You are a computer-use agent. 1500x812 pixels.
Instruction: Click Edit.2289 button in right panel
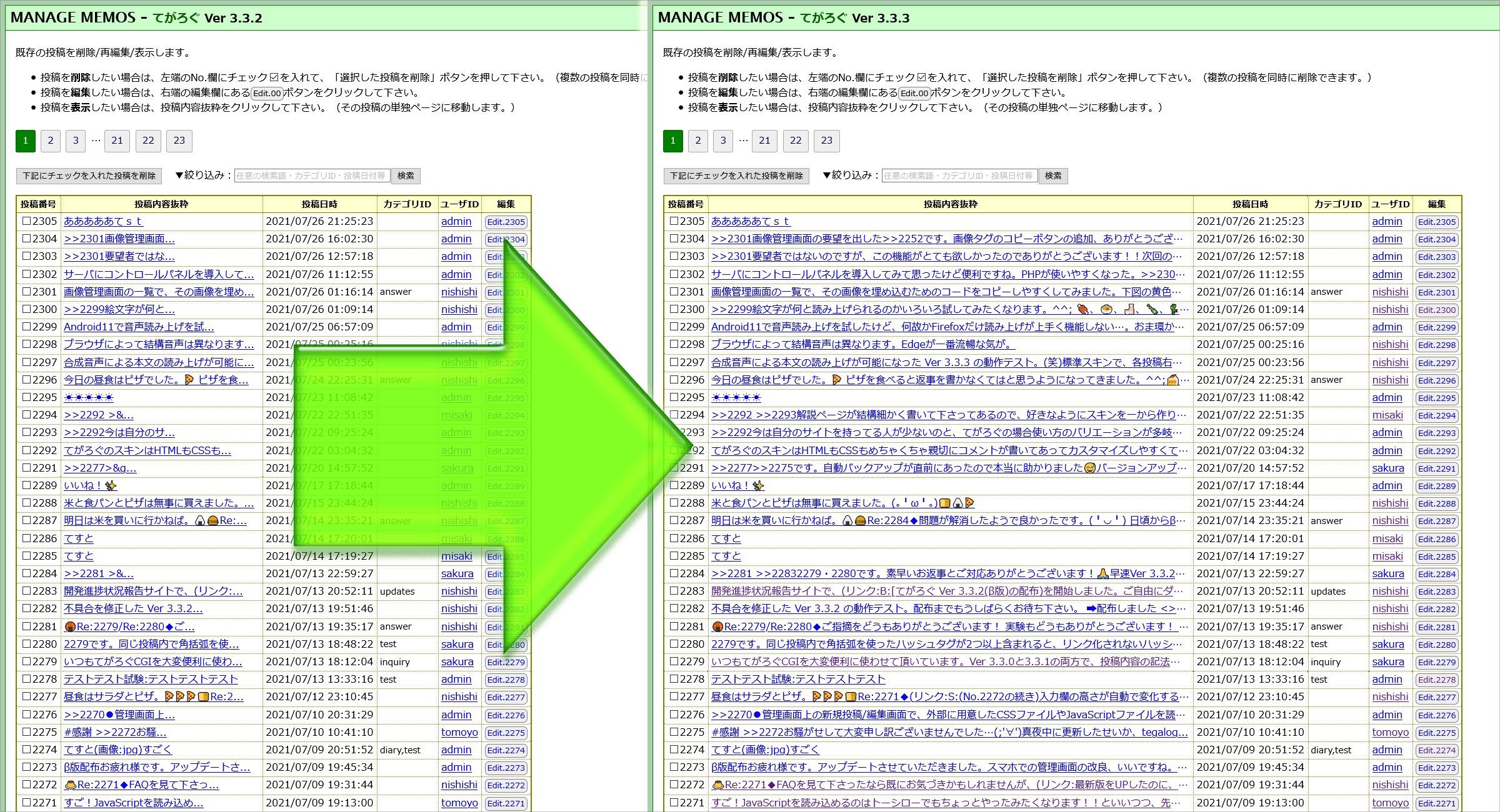pyautogui.click(x=1437, y=486)
